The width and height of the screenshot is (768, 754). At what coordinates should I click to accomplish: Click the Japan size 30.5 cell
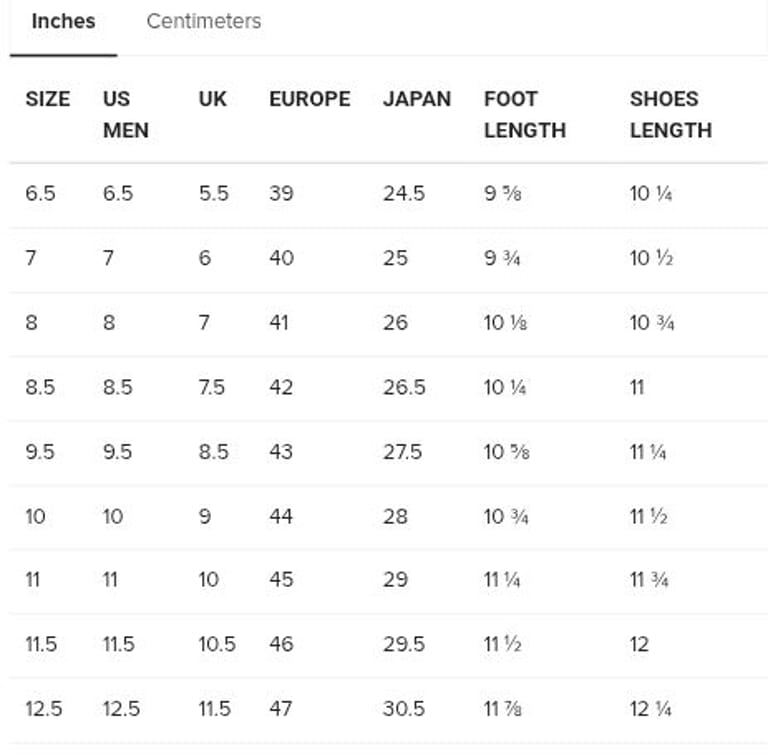point(403,708)
